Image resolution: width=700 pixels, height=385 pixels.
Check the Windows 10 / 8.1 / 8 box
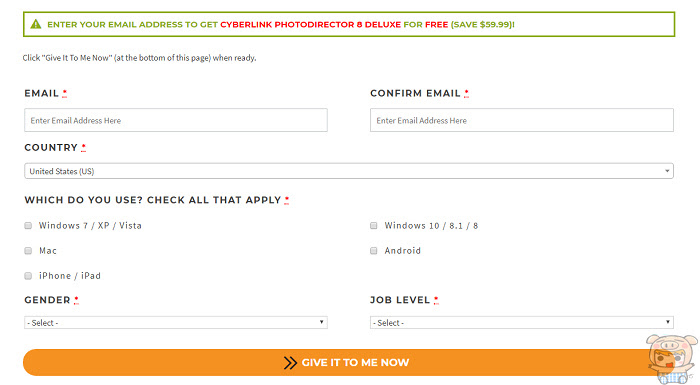[374, 226]
